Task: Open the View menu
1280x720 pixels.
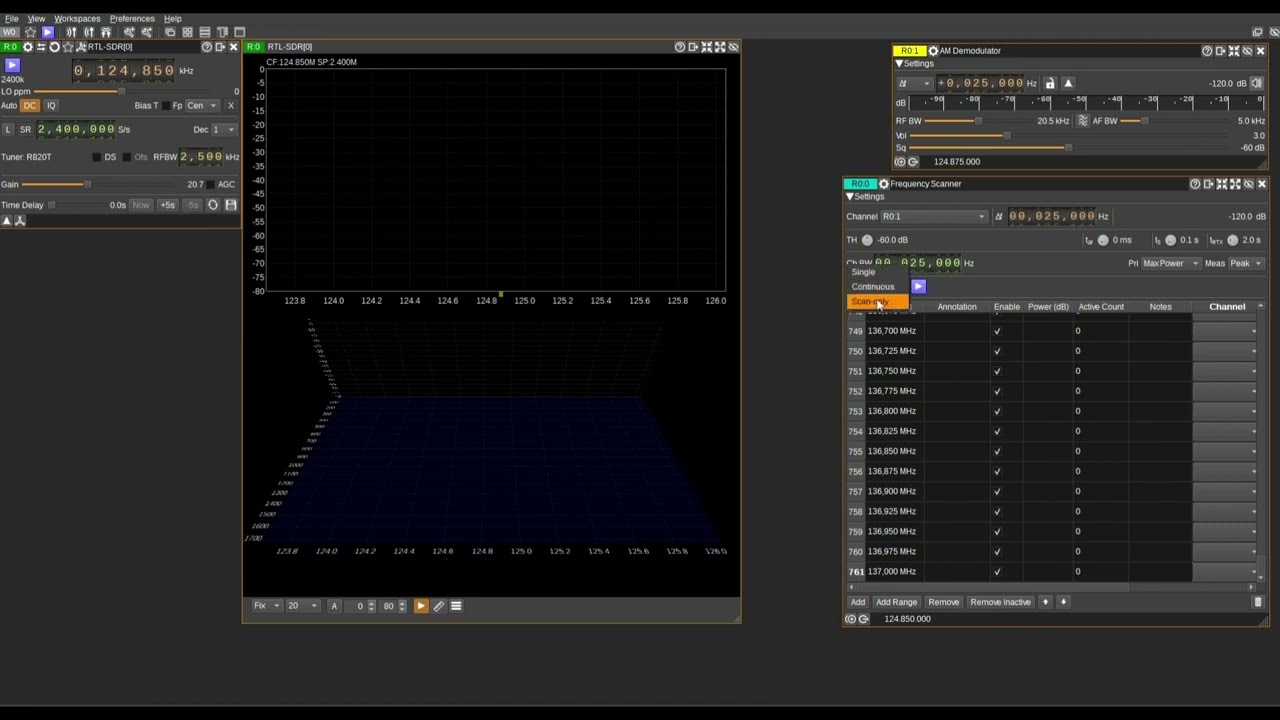Action: (x=36, y=19)
